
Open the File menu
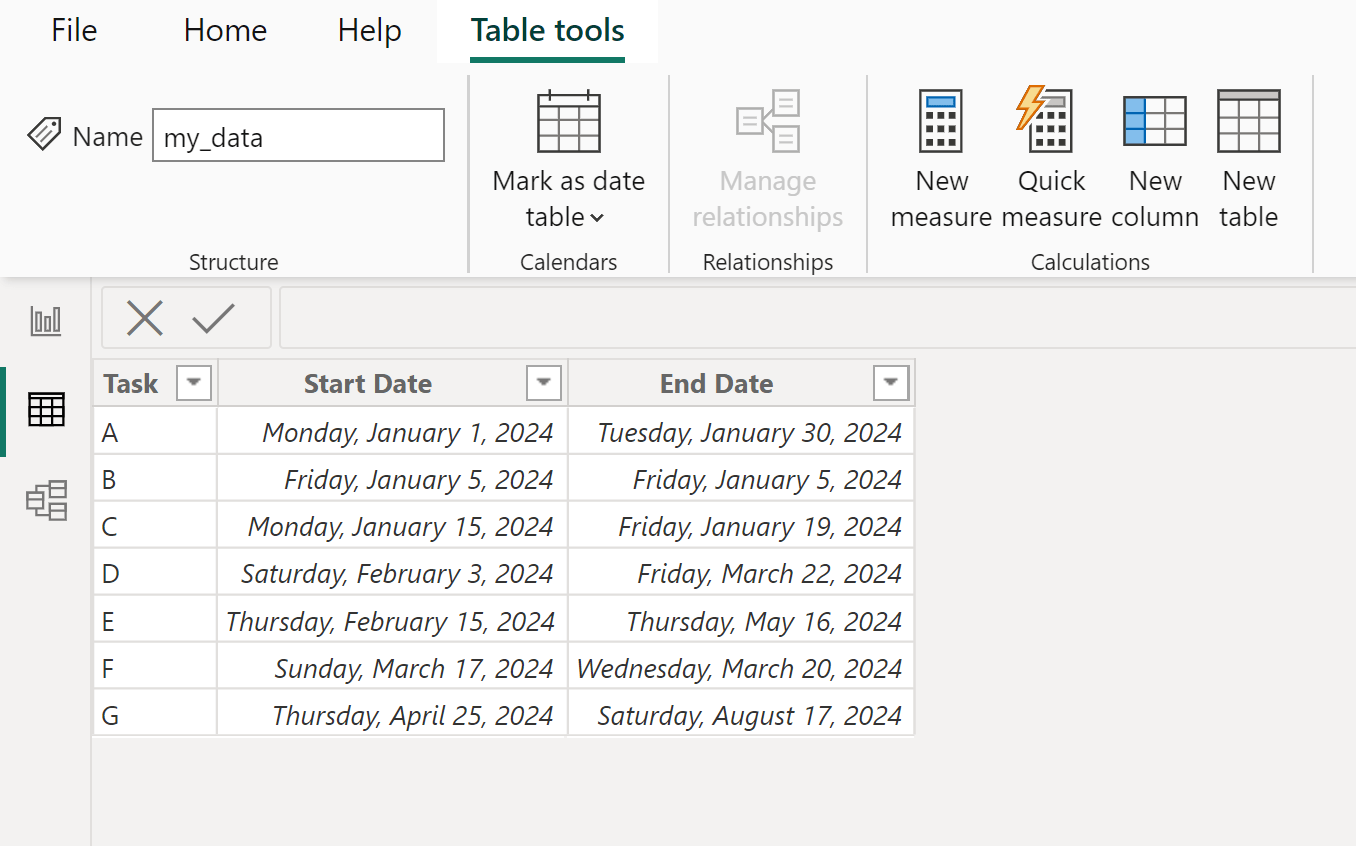click(73, 30)
